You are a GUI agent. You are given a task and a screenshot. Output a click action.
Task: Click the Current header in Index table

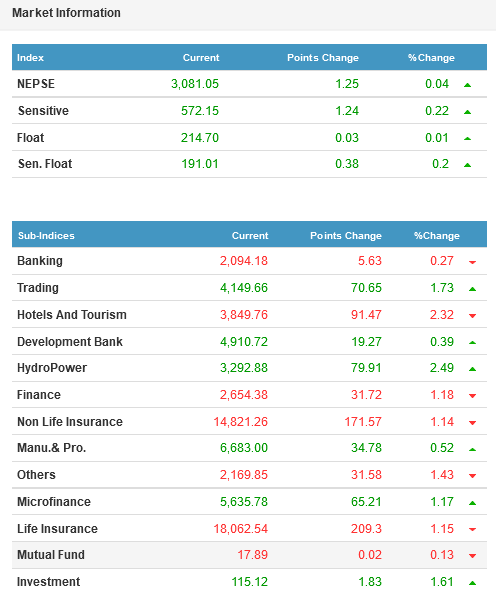(201, 58)
